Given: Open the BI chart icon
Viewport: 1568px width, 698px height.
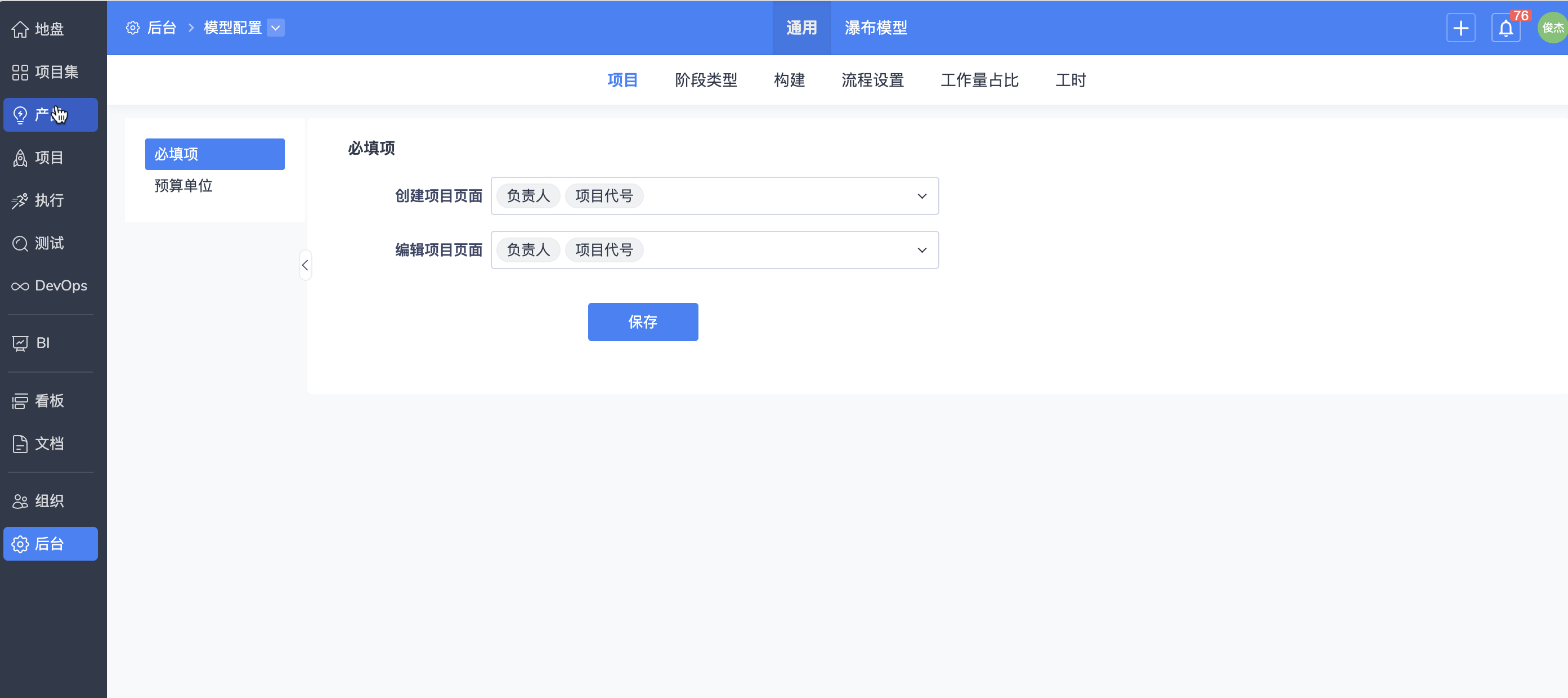Looking at the screenshot, I should [20, 343].
